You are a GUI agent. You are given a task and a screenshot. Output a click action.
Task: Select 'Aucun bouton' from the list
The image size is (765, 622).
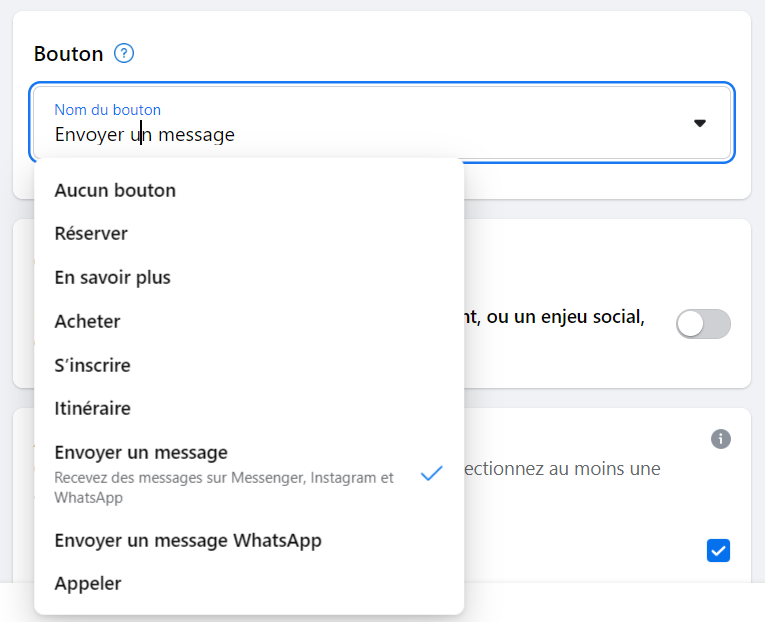[115, 190]
